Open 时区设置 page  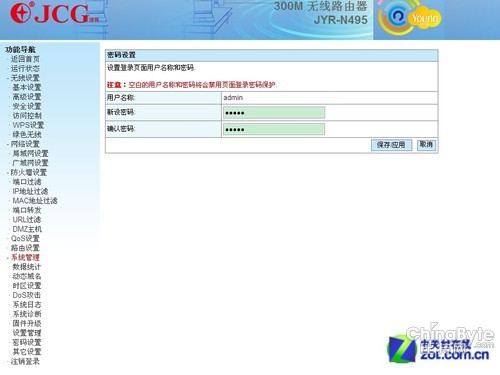pos(27,286)
